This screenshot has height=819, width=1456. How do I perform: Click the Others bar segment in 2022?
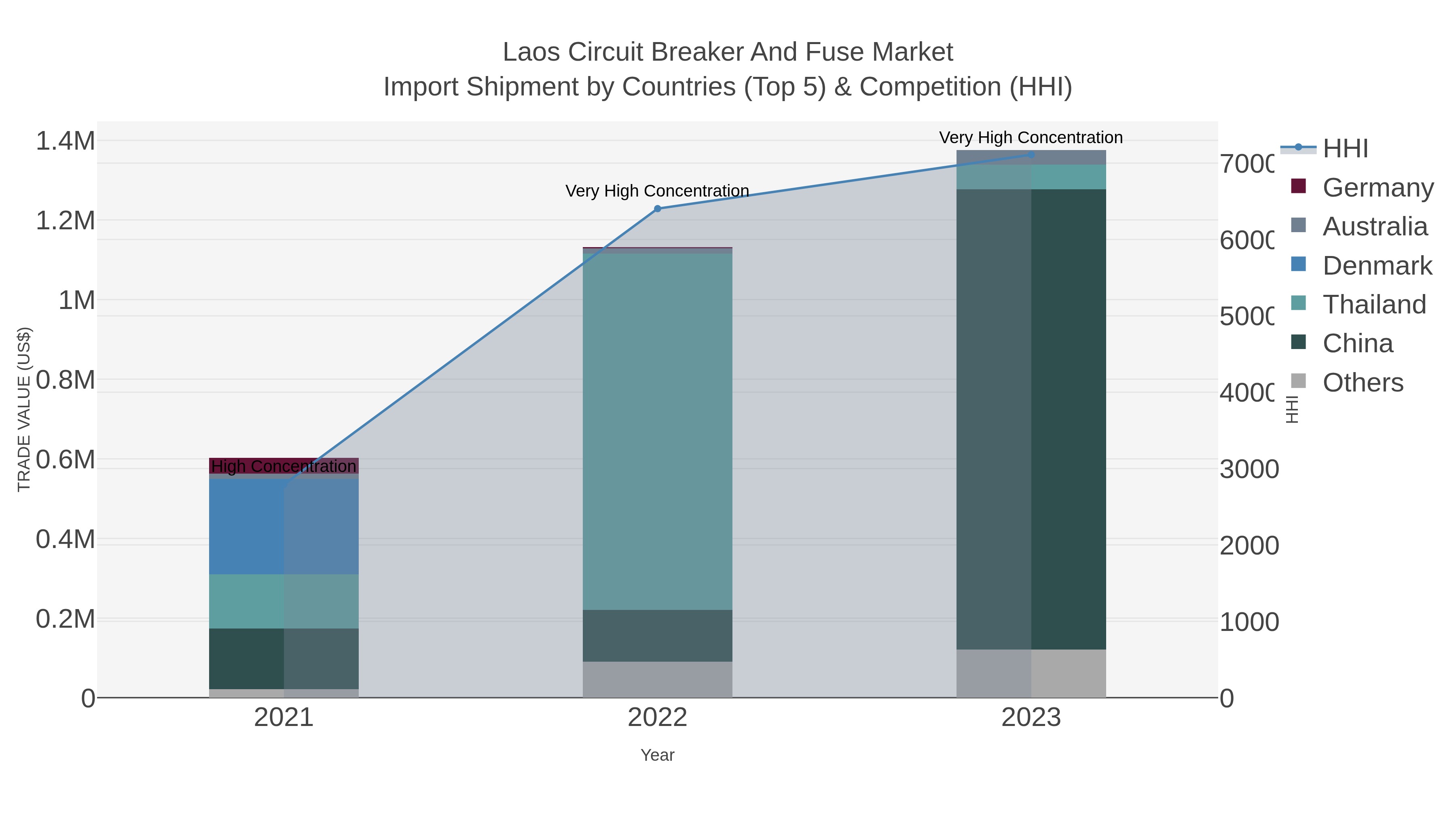(x=657, y=679)
